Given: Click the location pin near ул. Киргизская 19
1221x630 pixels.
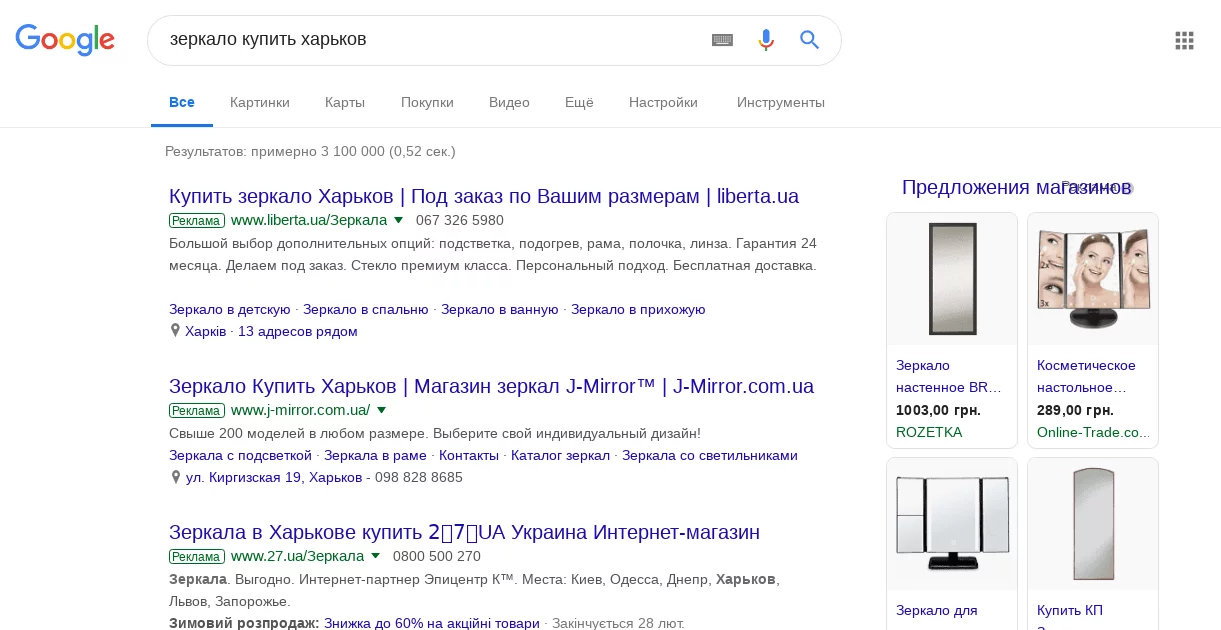Looking at the screenshot, I should (176, 478).
